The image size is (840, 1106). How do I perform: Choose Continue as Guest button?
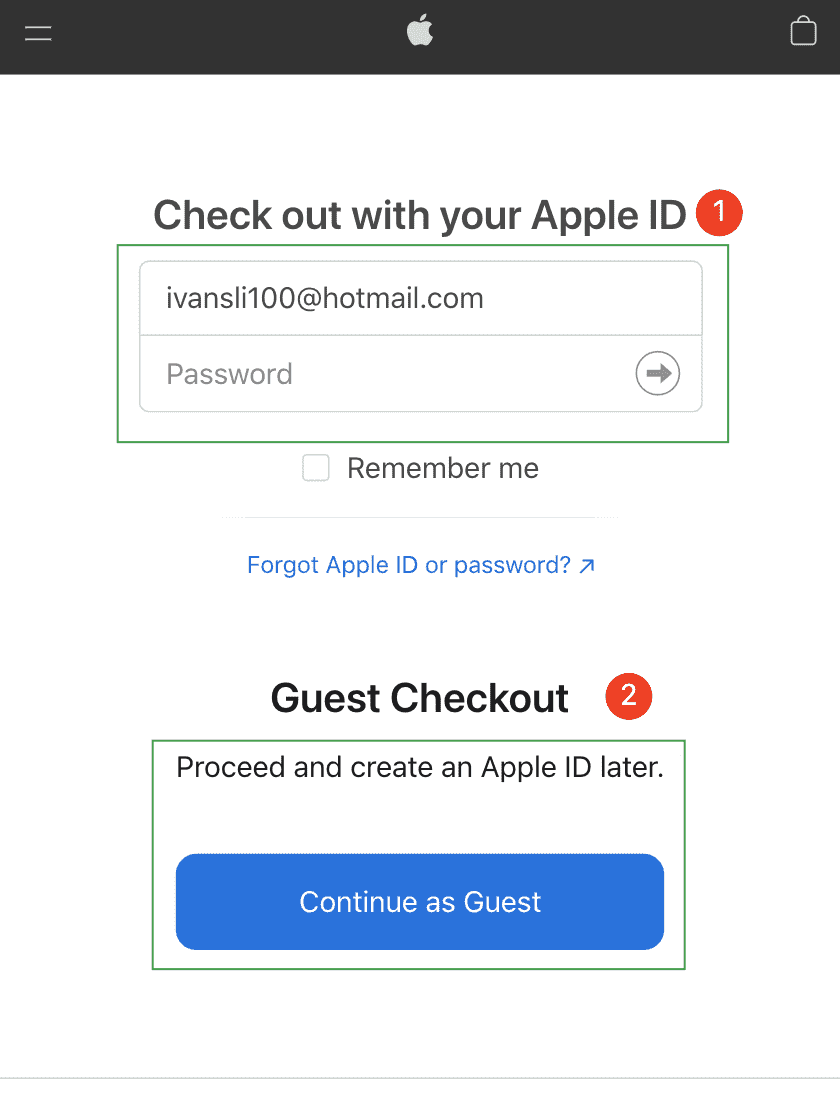(420, 901)
